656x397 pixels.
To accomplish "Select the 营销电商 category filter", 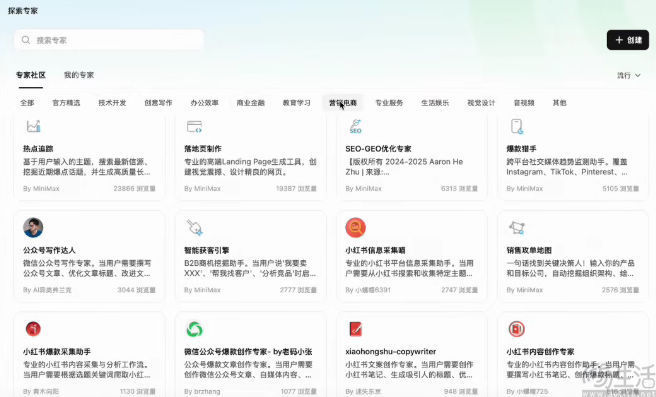I will pos(343,102).
